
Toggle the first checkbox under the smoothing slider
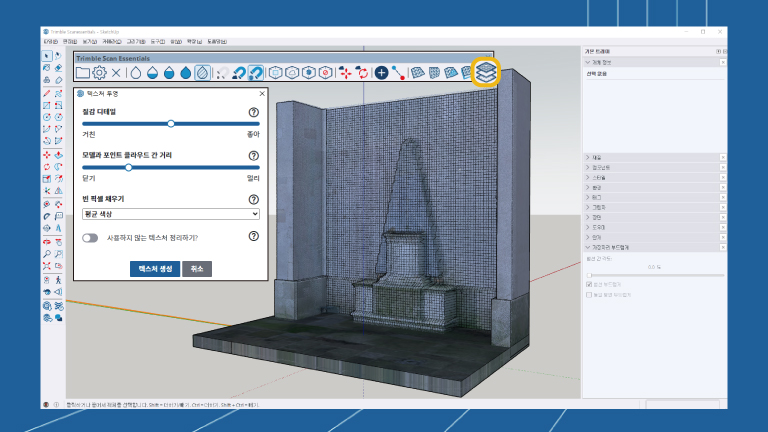589,284
